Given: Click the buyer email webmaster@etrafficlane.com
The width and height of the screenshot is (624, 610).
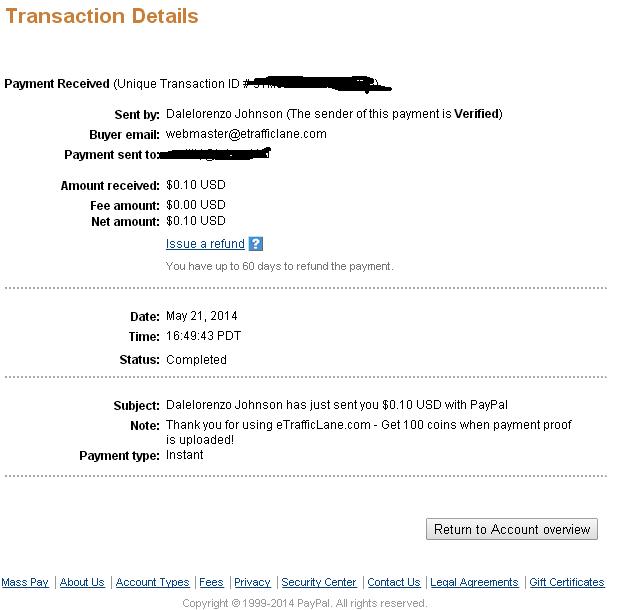Looking at the screenshot, I should click(246, 134).
